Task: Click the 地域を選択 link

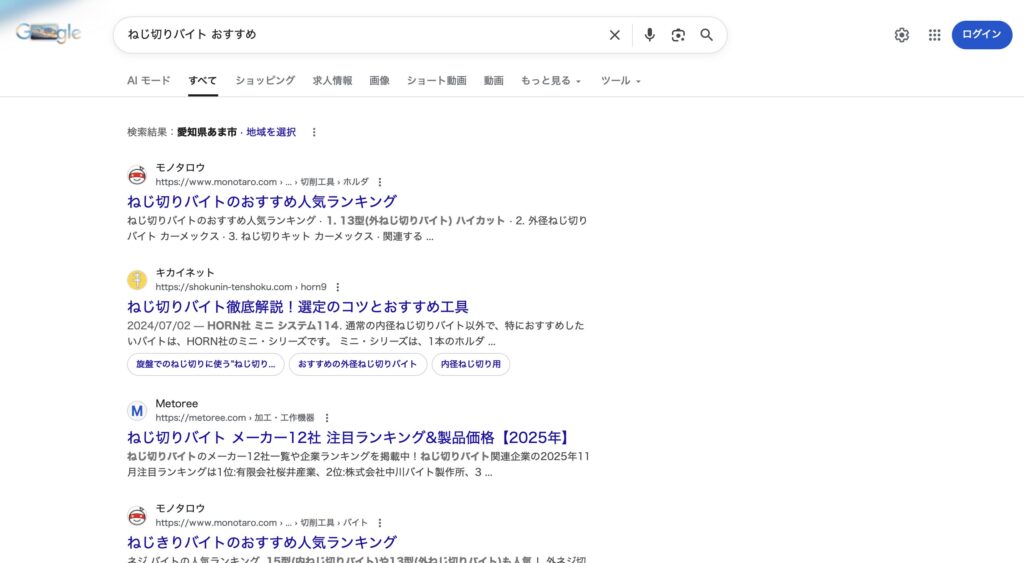Action: tap(271, 132)
